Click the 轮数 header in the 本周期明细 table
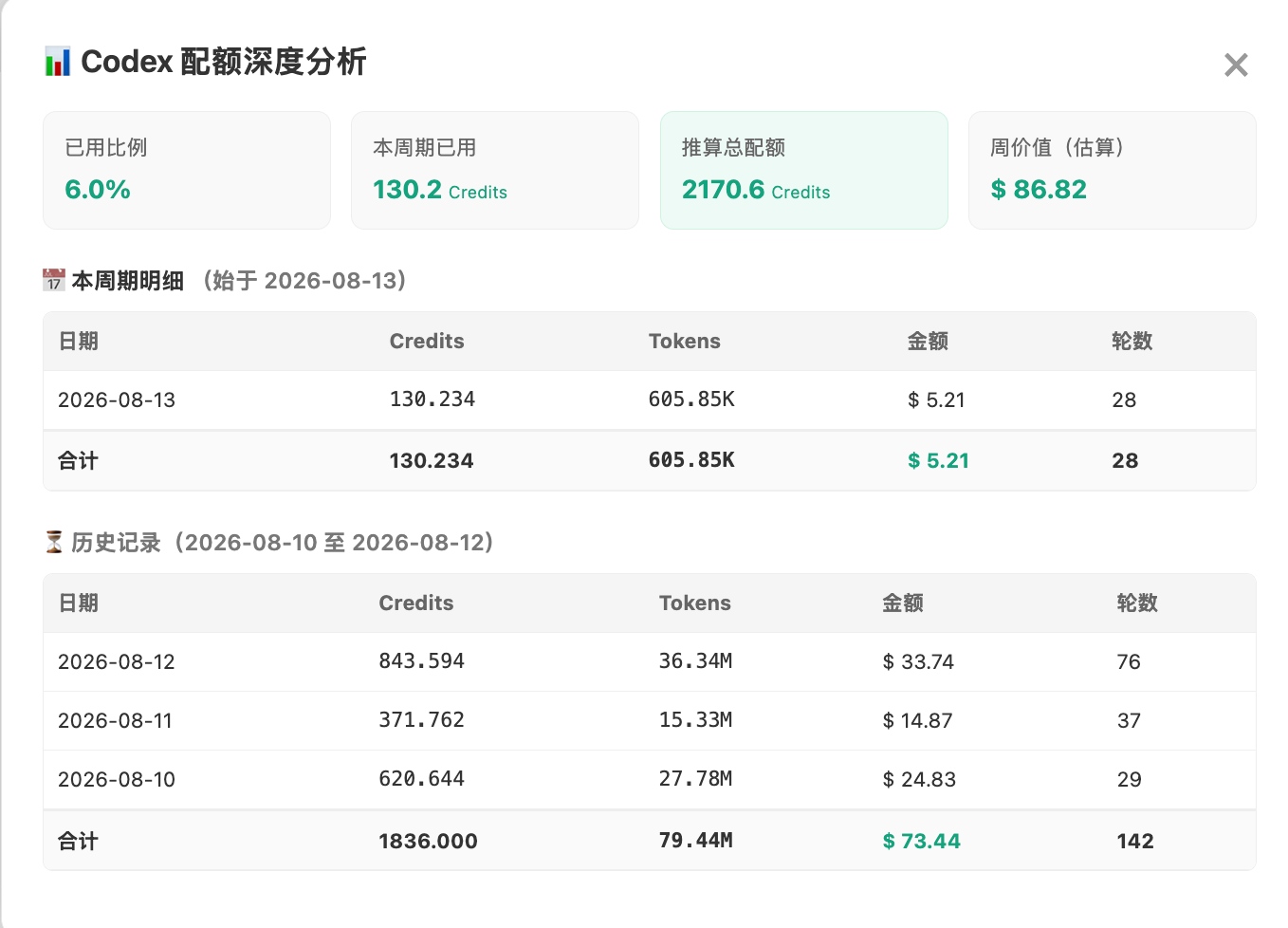Viewport: 1288px width, 928px height. click(1132, 342)
